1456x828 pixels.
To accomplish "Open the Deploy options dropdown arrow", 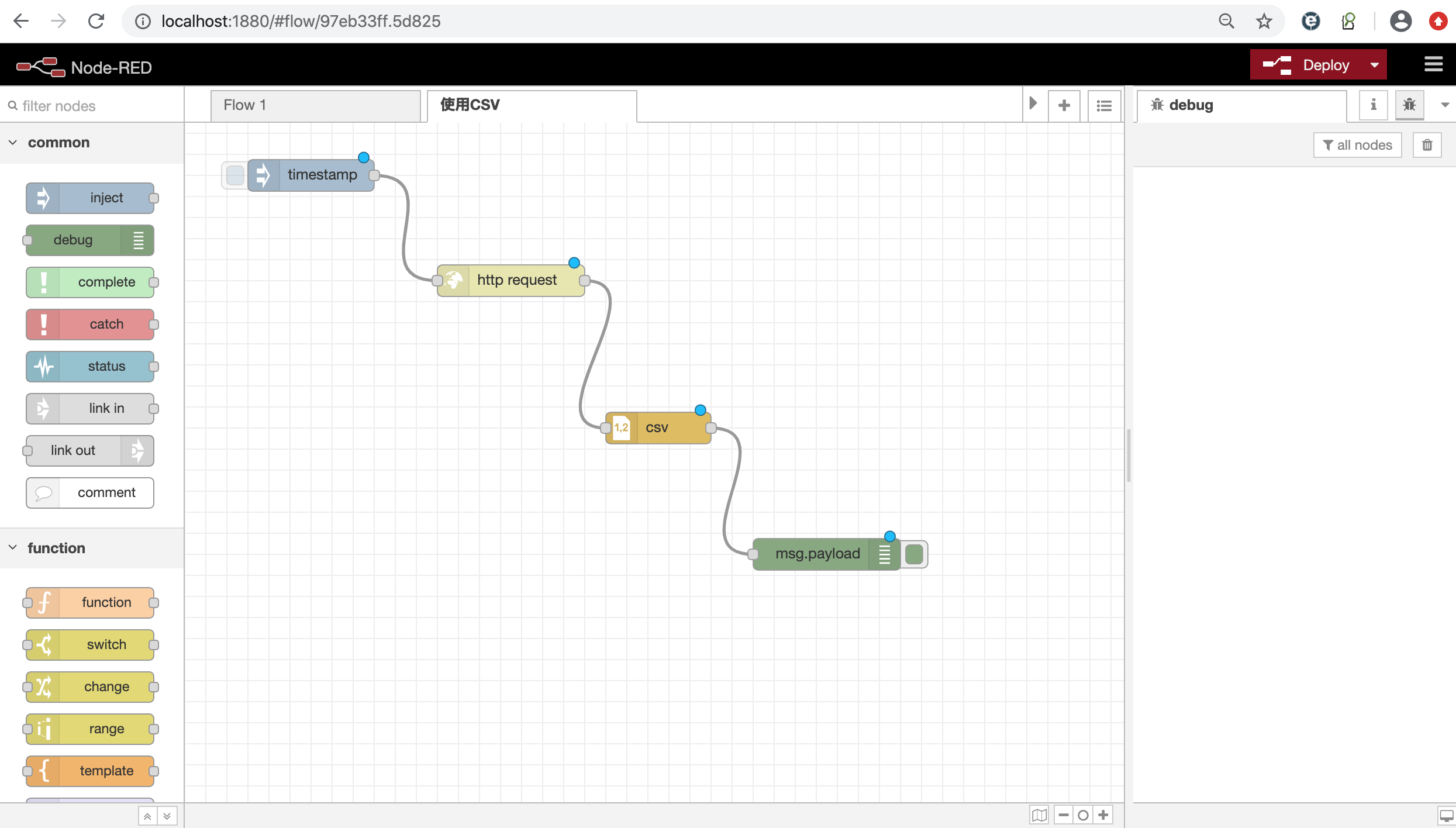I will click(1374, 65).
